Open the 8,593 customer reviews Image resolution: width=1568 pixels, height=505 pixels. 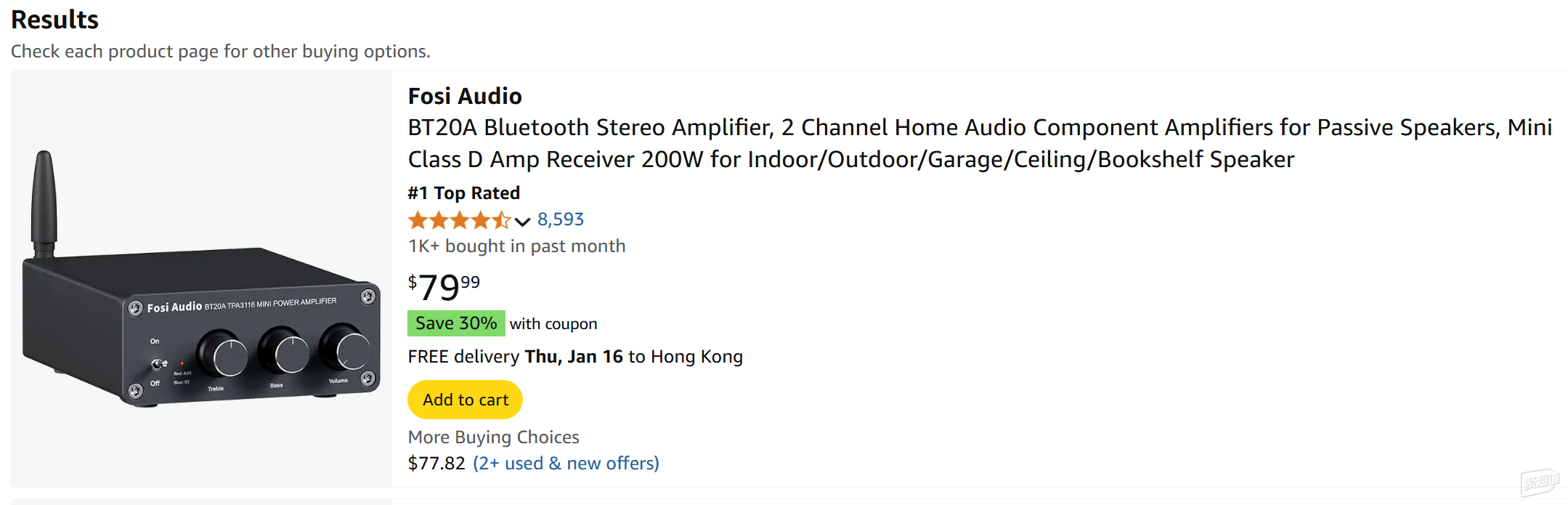(x=560, y=219)
